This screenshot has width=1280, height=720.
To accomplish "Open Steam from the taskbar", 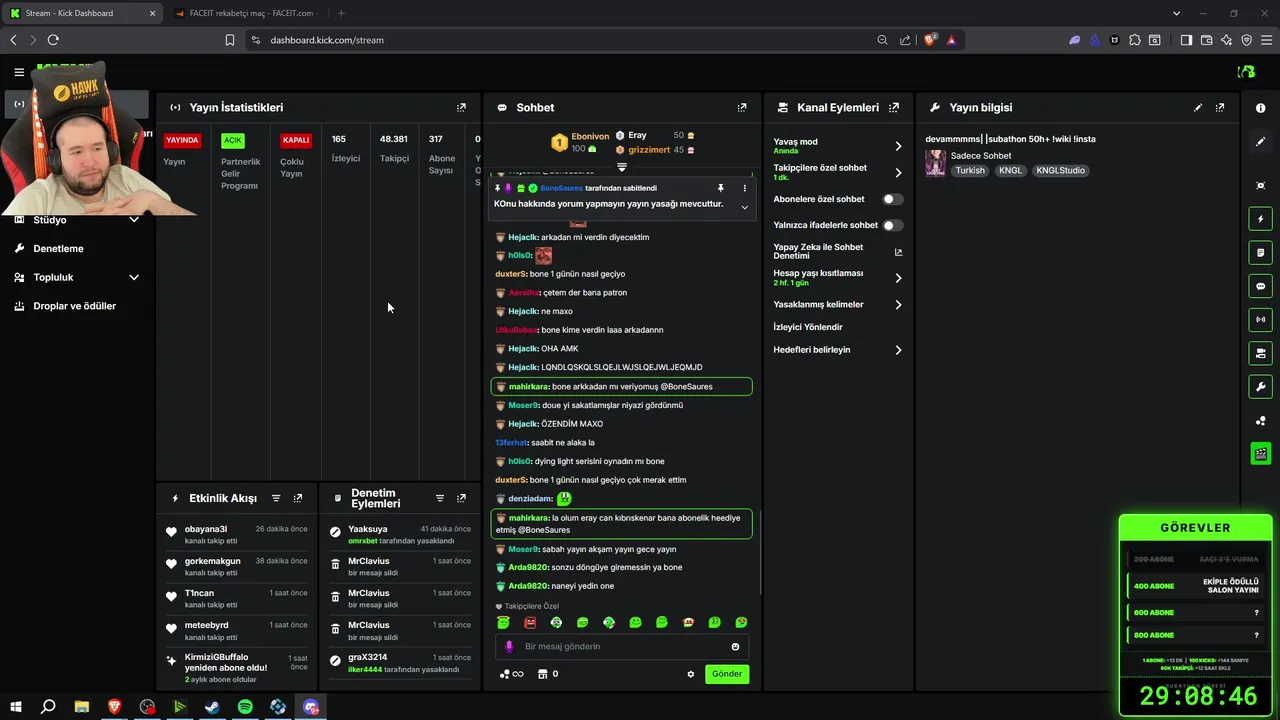I will coord(212,707).
